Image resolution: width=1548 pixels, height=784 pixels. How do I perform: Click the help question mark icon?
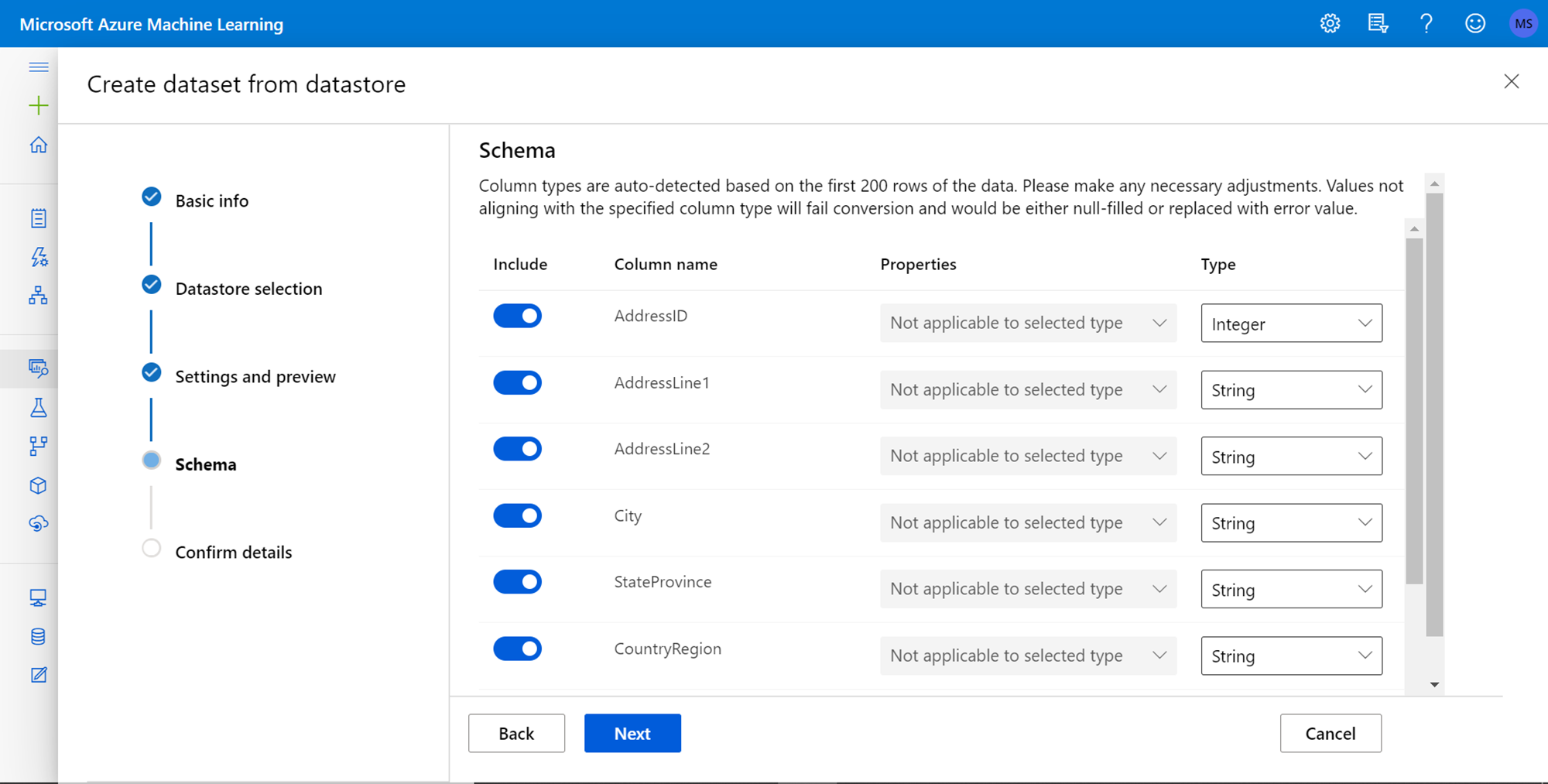(x=1426, y=24)
